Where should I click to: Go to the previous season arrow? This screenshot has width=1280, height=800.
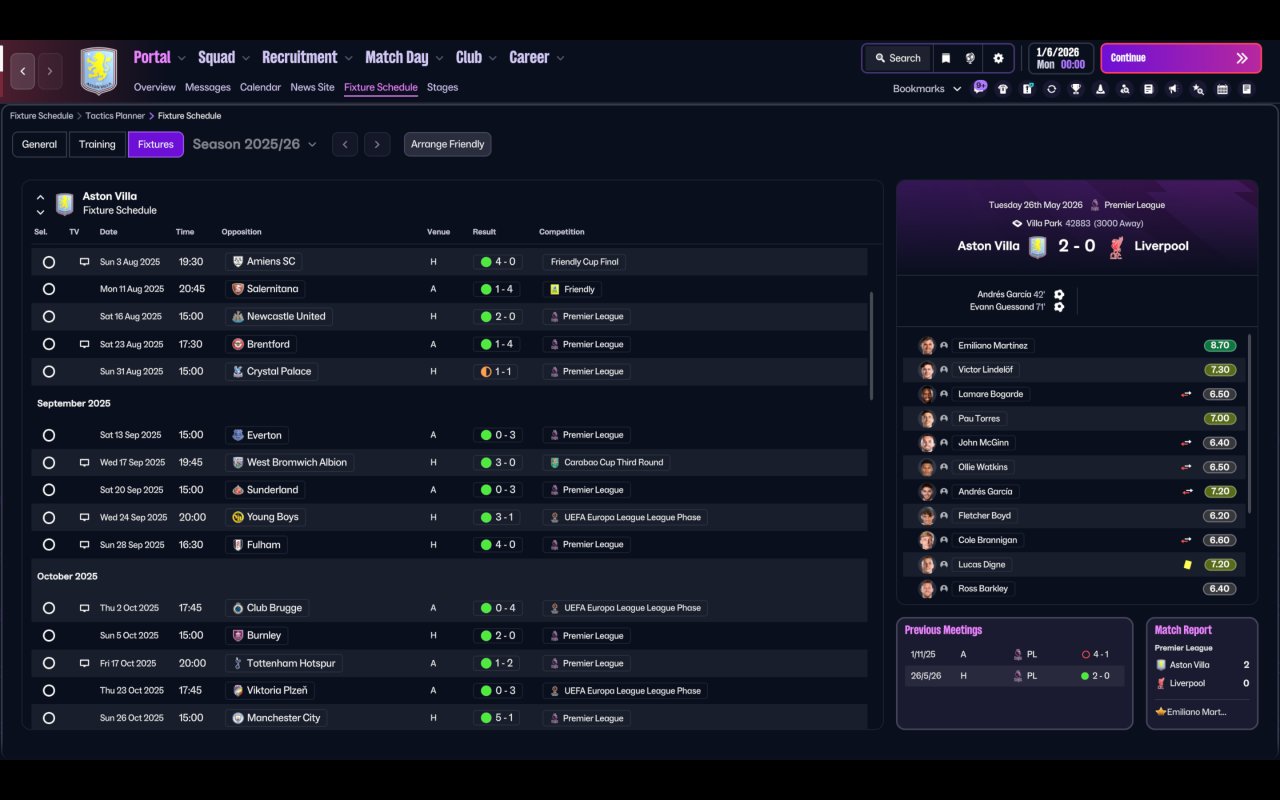[345, 144]
